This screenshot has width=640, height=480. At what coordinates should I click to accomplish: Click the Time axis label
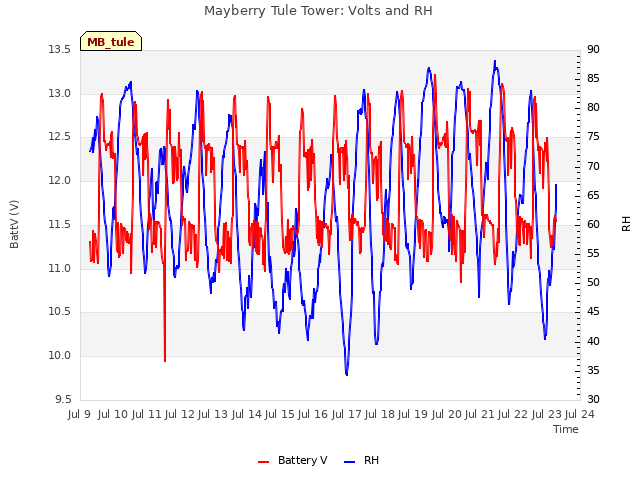tap(566, 429)
